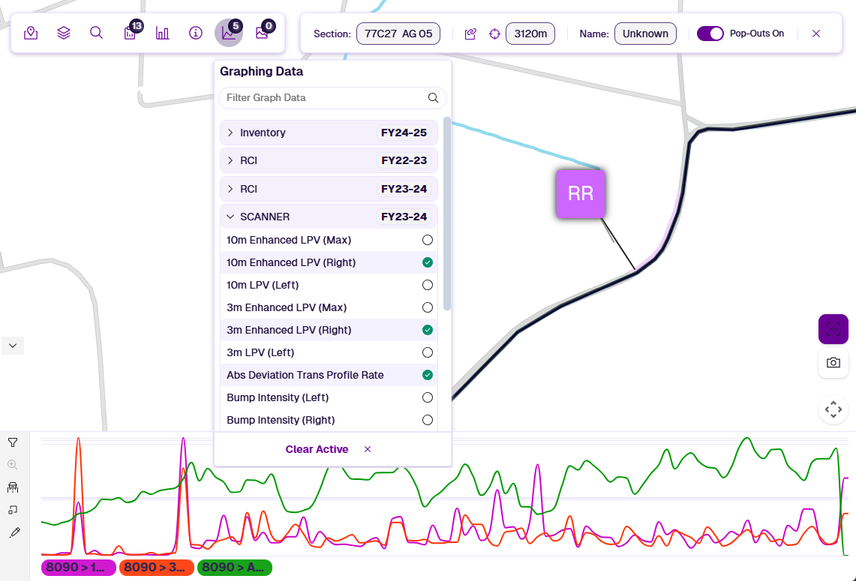
Task: Open the reports icon with badge 13
Action: coord(130,33)
